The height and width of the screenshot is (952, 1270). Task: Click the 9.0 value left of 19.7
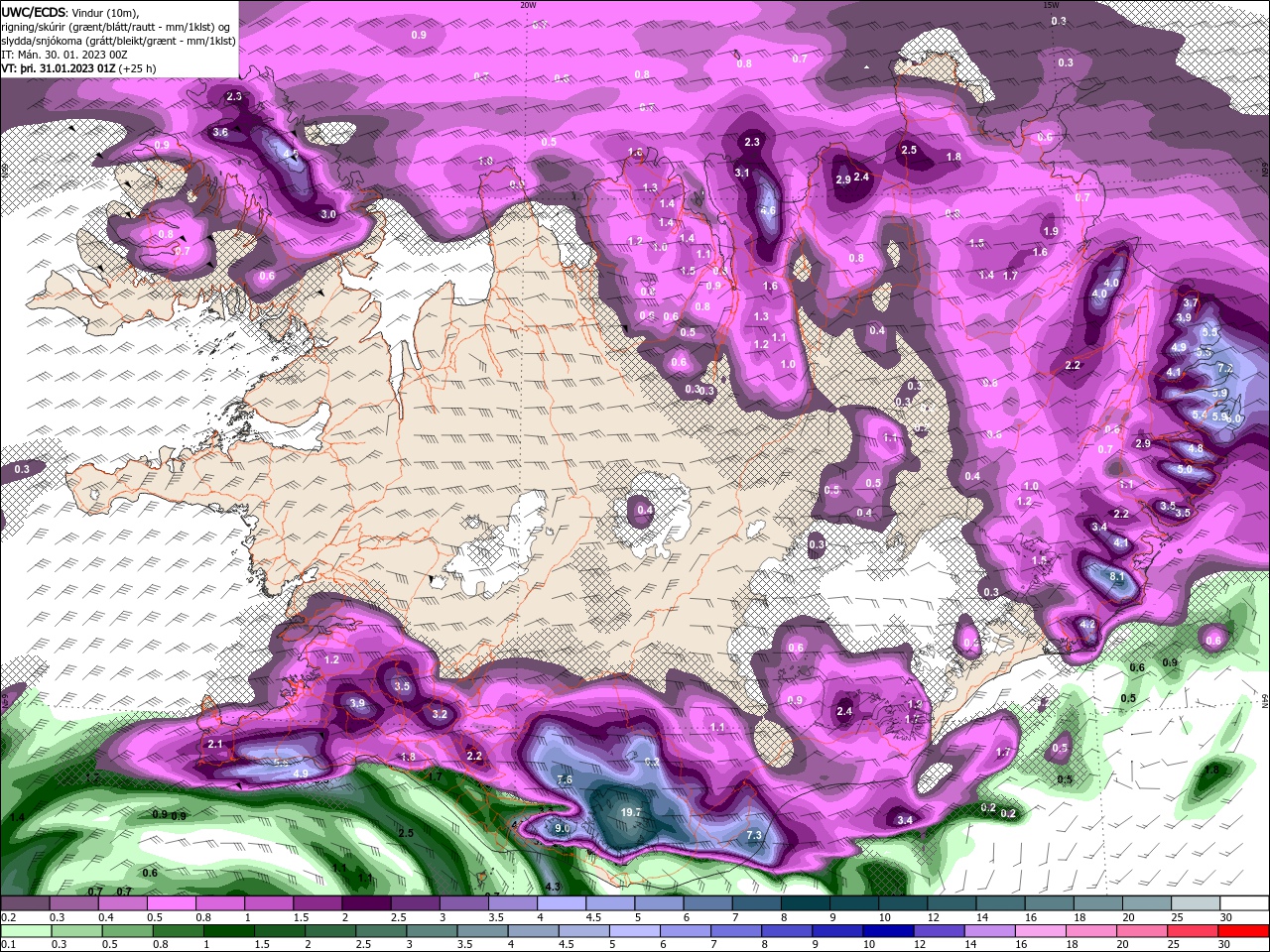[563, 828]
